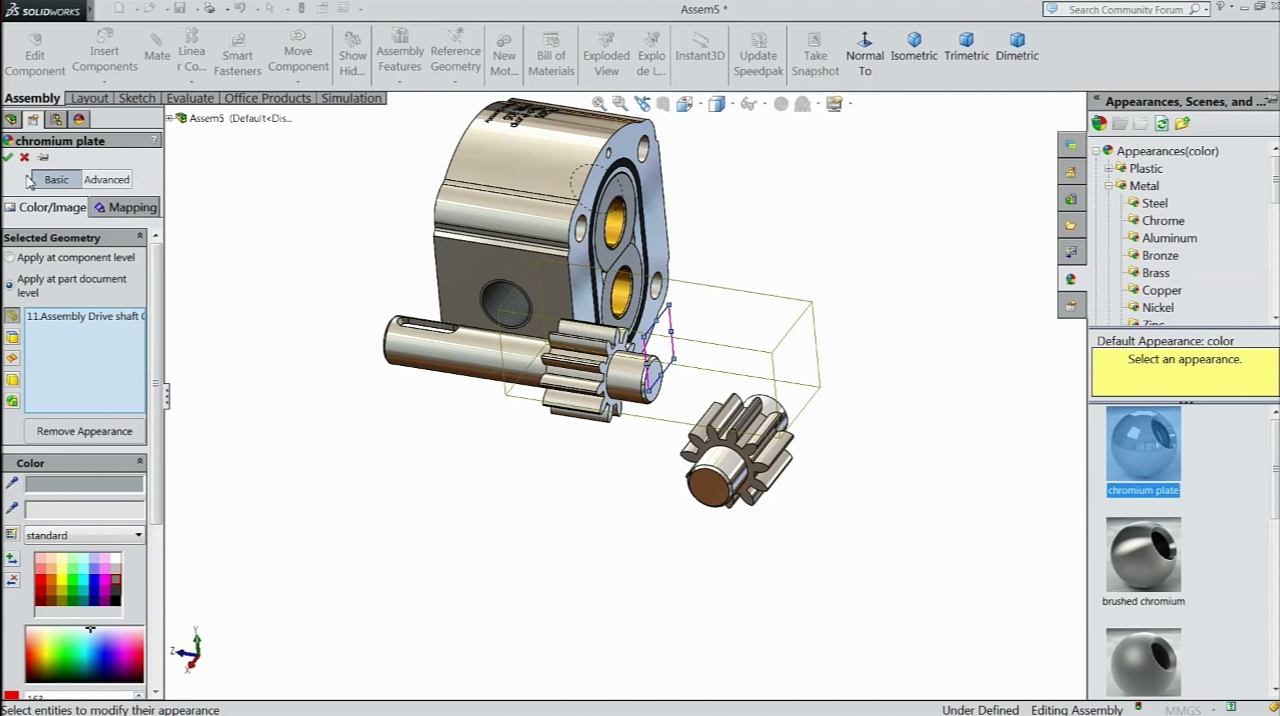Click remove-swatch icon beside color palette
Screen dimensions: 1280x716
click(x=12, y=580)
